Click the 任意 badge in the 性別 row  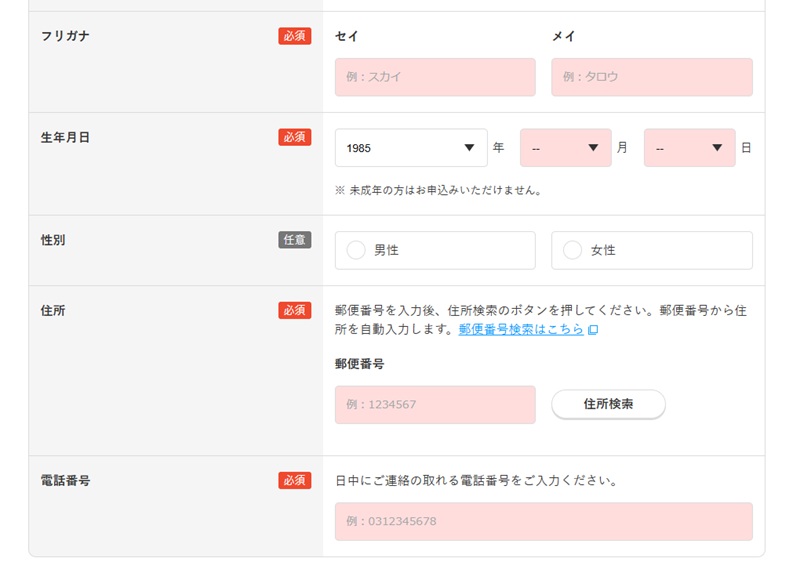[295, 240]
